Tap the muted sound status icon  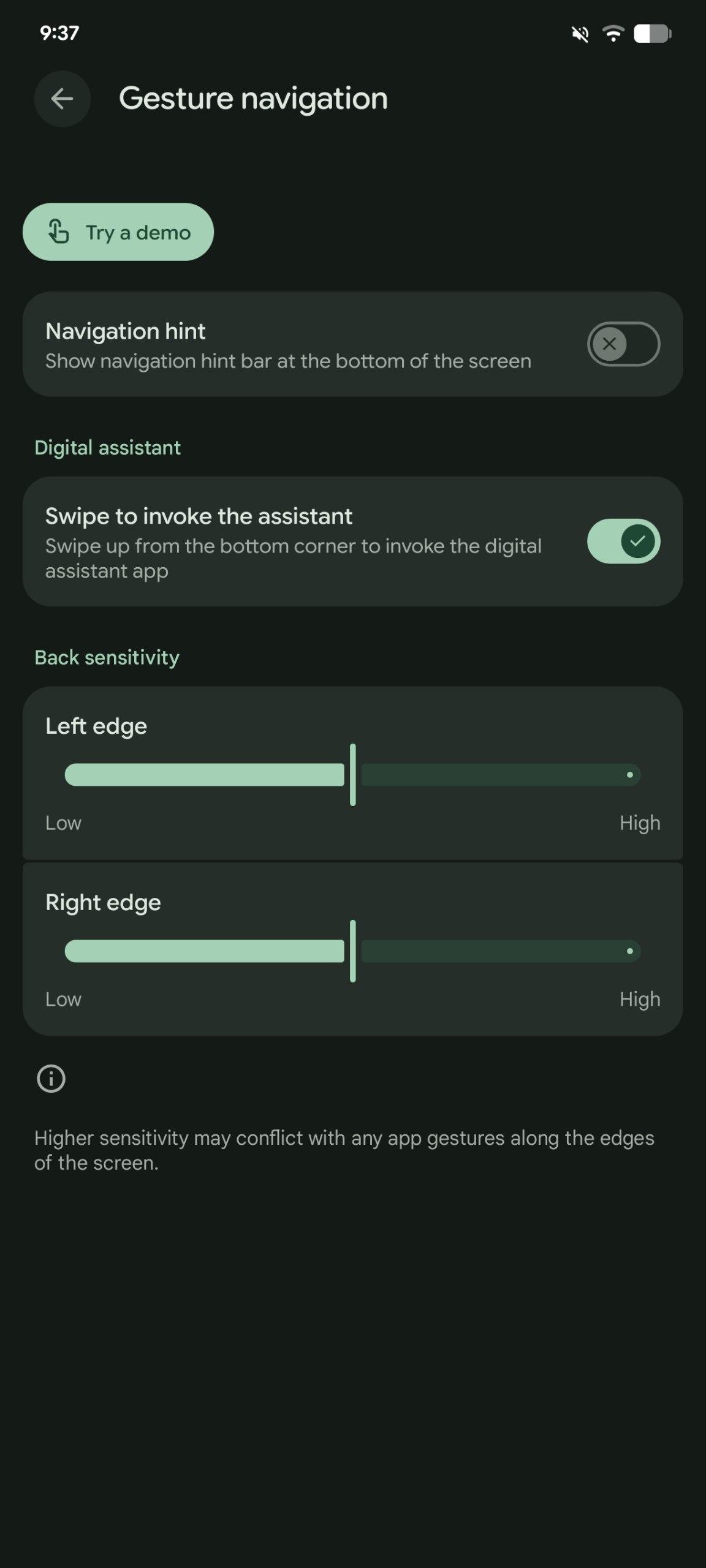[x=580, y=34]
